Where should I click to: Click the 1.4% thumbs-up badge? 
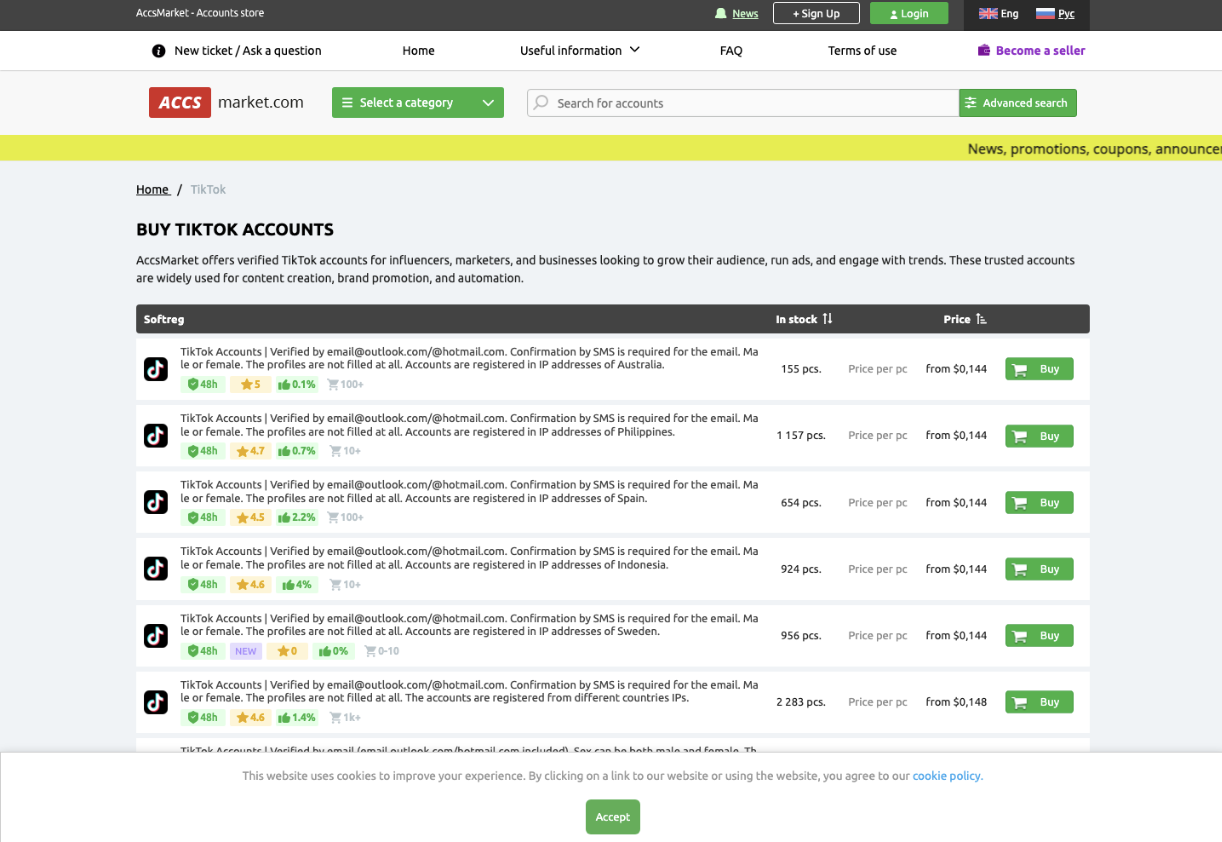(297, 718)
